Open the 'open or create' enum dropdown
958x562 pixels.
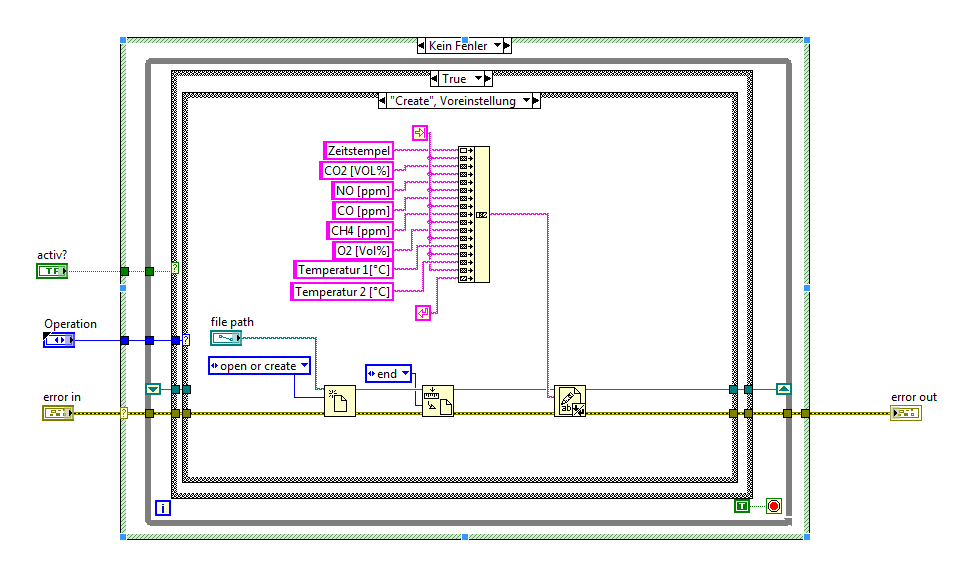(x=304, y=365)
